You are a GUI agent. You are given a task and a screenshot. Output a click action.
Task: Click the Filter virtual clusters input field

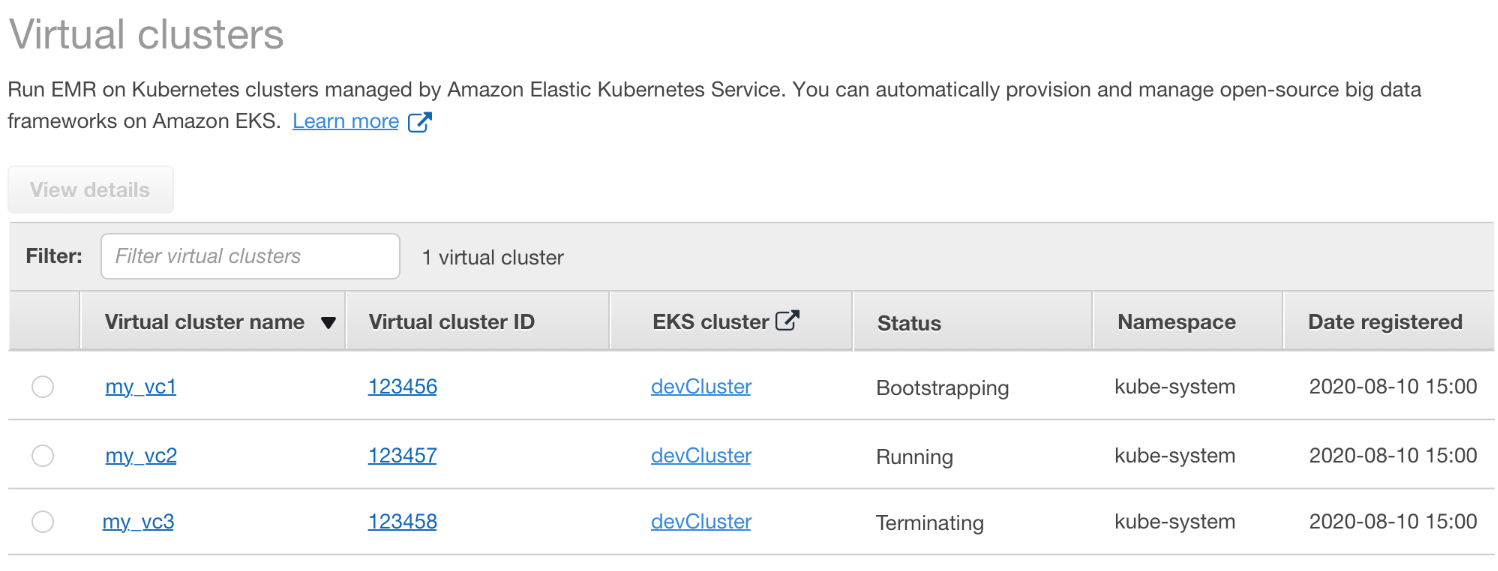click(250, 256)
